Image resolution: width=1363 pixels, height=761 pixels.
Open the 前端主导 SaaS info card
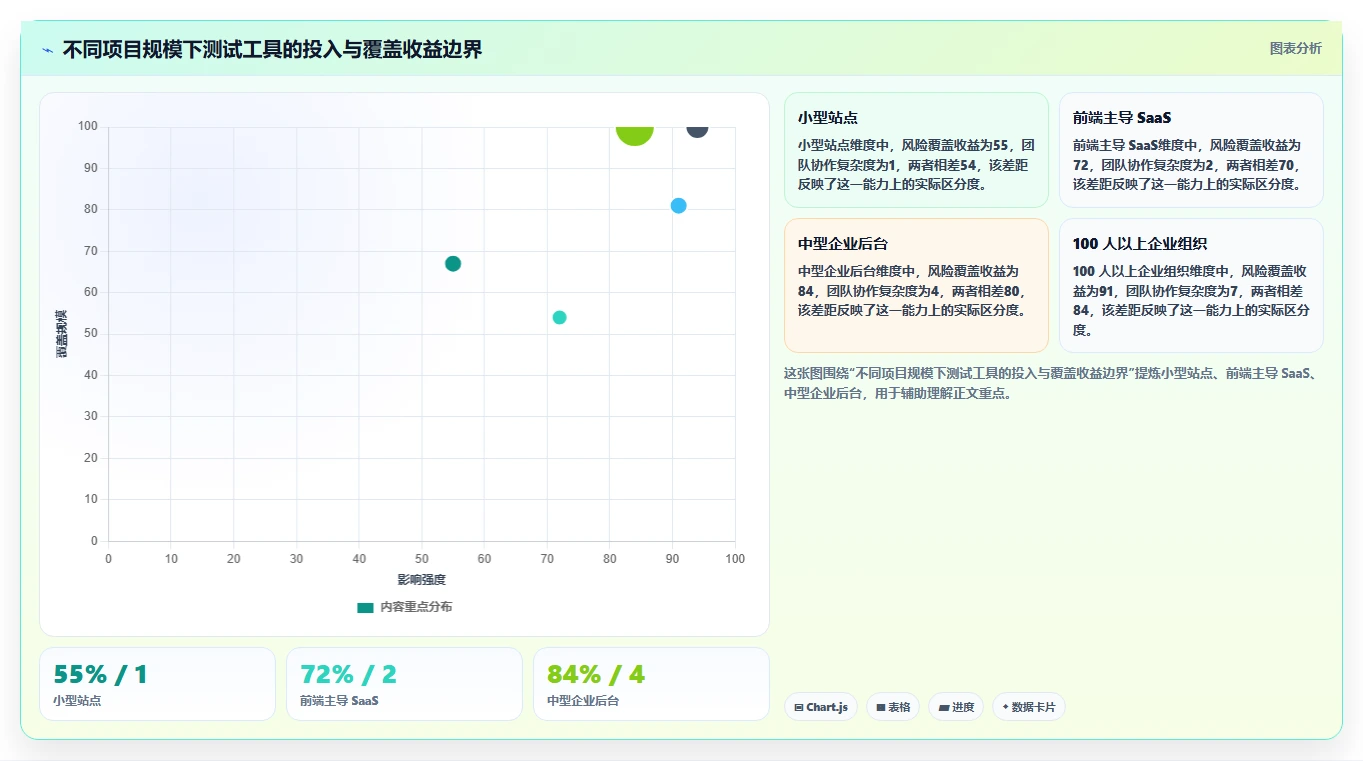click(1191, 150)
